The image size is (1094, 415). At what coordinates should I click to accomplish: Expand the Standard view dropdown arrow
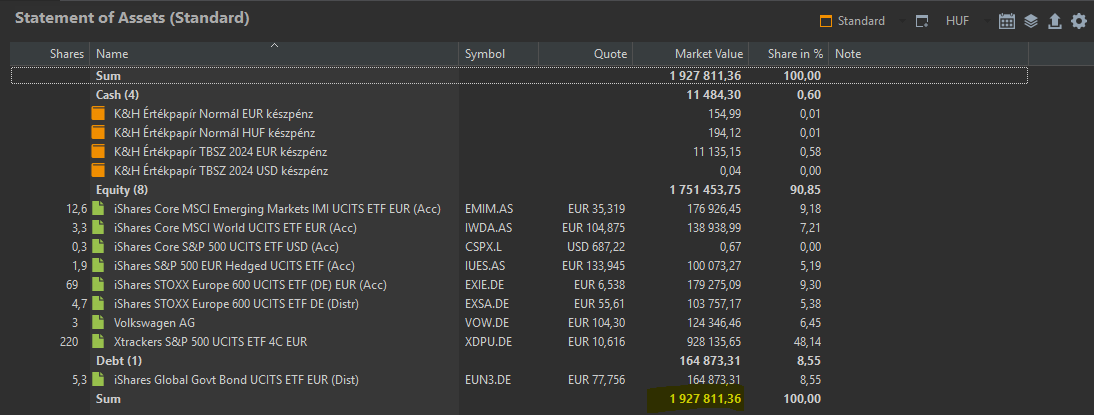902,21
